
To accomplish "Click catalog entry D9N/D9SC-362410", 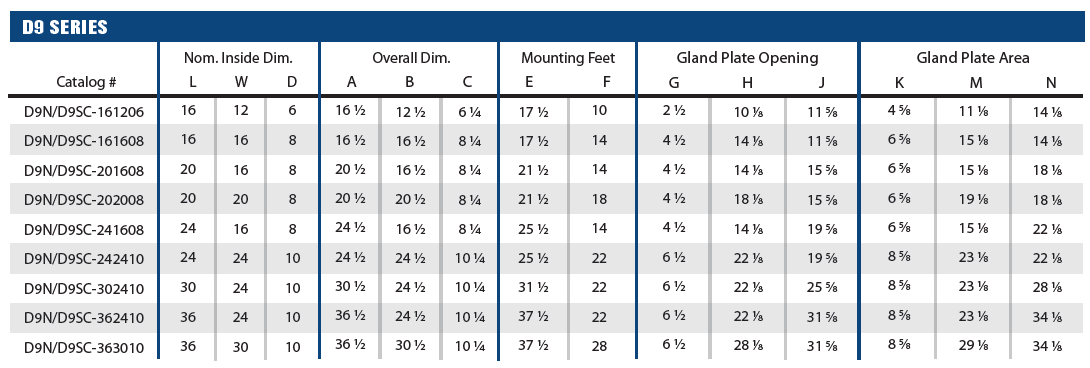I will (x=84, y=318).
